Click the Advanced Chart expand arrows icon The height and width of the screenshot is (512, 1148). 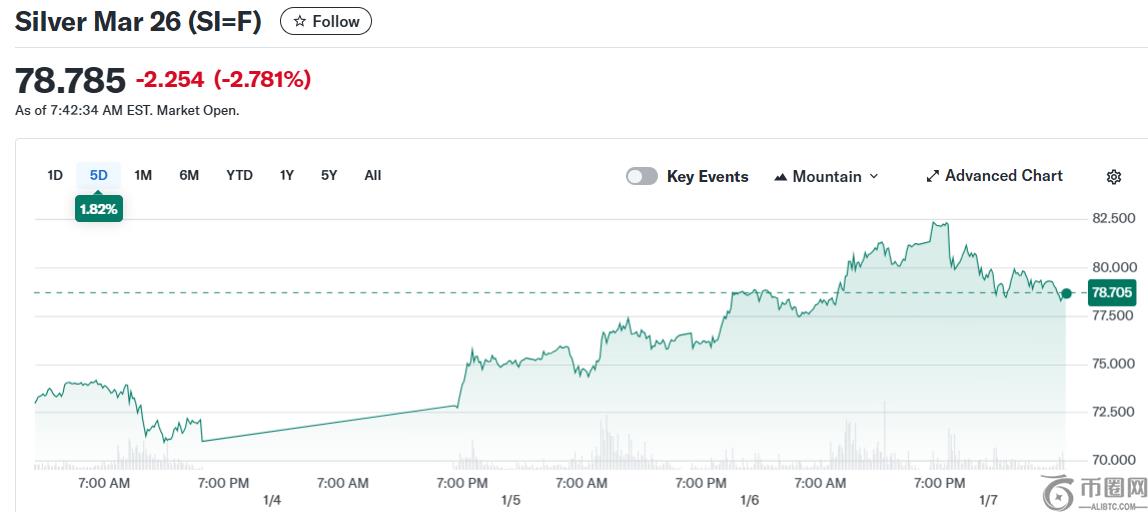[x=933, y=177]
